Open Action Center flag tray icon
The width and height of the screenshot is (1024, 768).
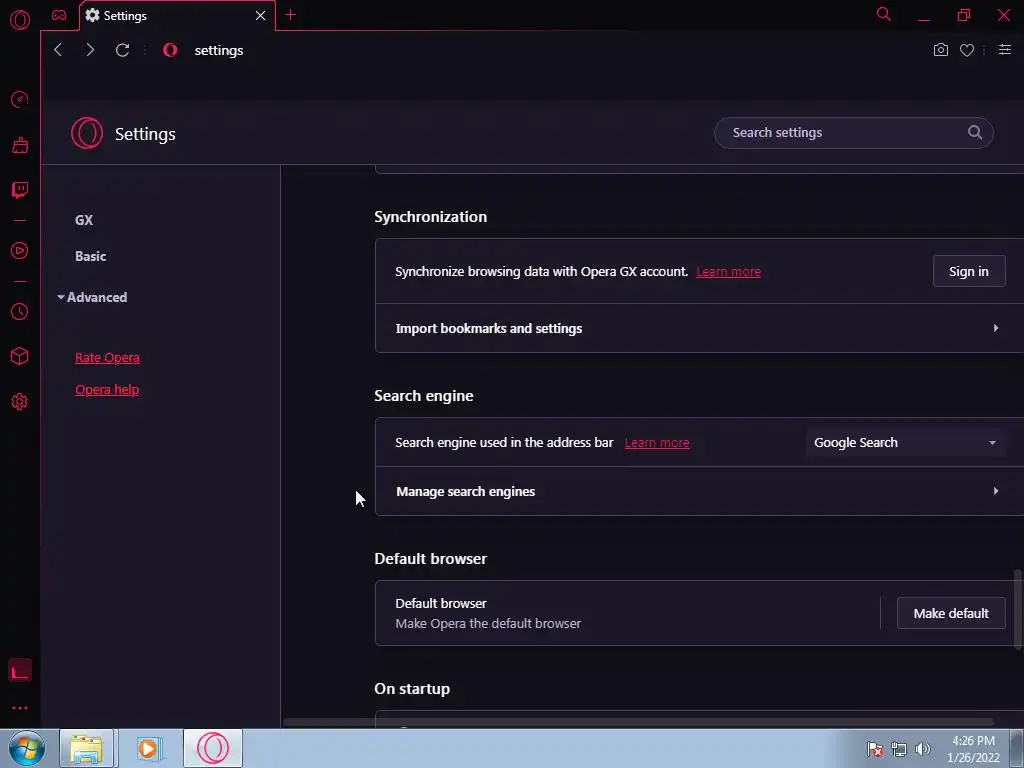[x=874, y=749]
